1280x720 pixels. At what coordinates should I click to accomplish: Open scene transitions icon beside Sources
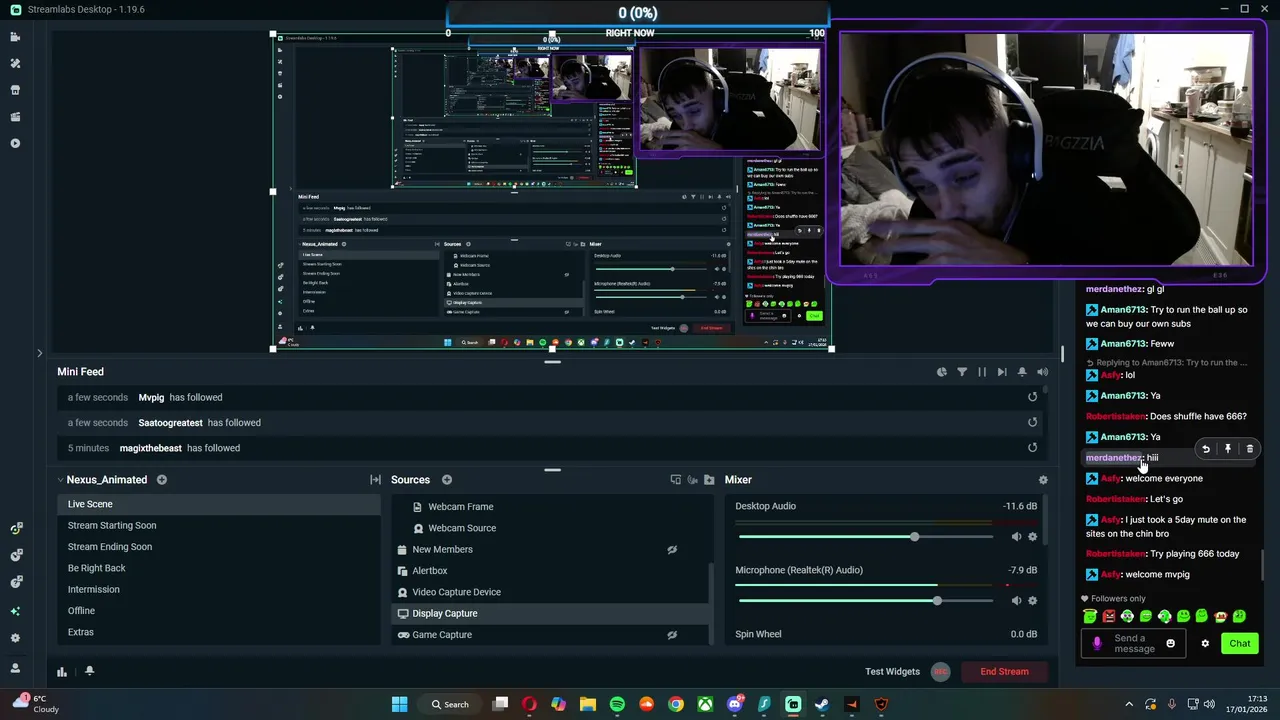point(375,480)
